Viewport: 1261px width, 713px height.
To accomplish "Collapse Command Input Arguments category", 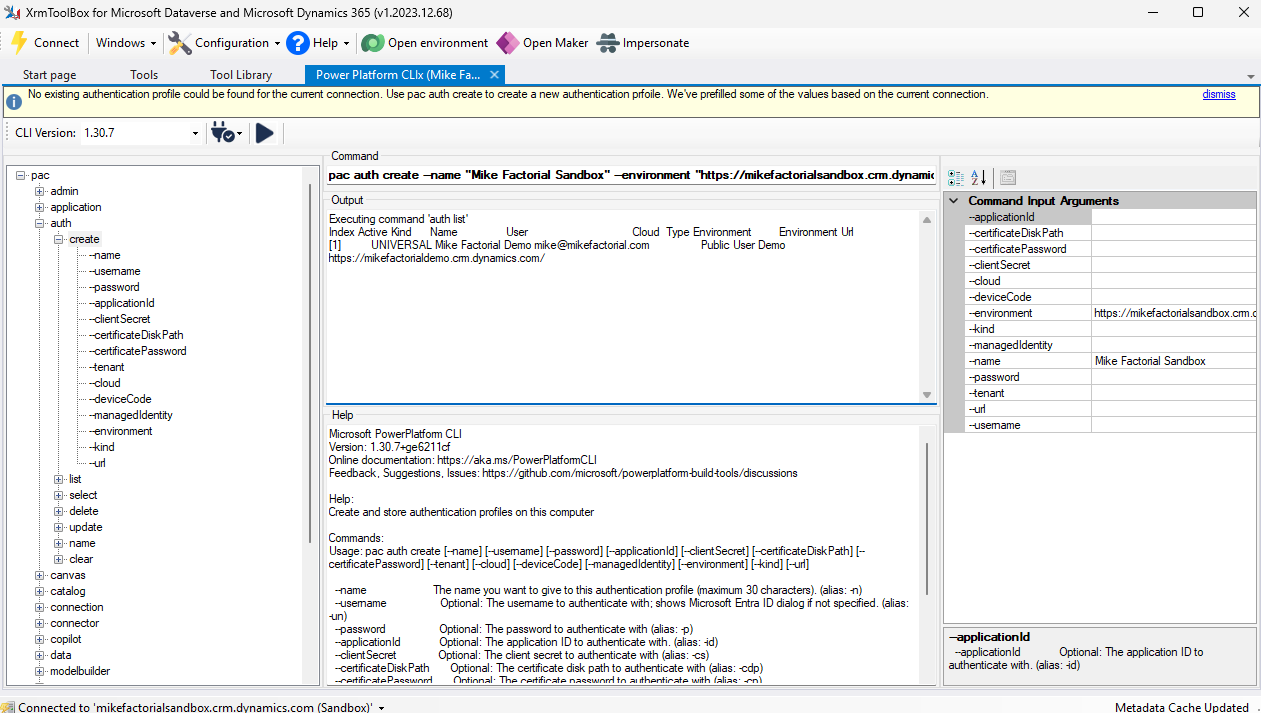I will coord(954,201).
